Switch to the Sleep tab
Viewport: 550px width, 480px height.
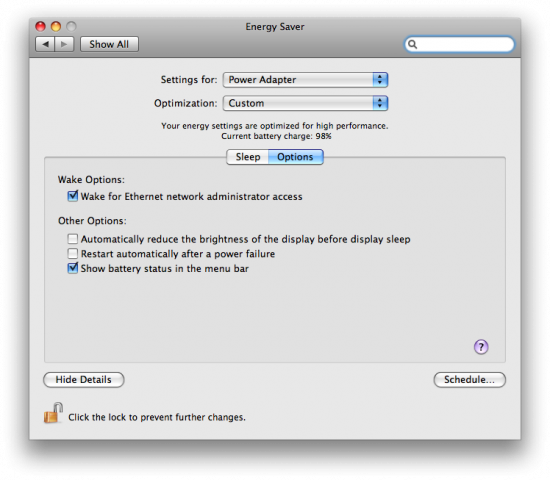[248, 157]
